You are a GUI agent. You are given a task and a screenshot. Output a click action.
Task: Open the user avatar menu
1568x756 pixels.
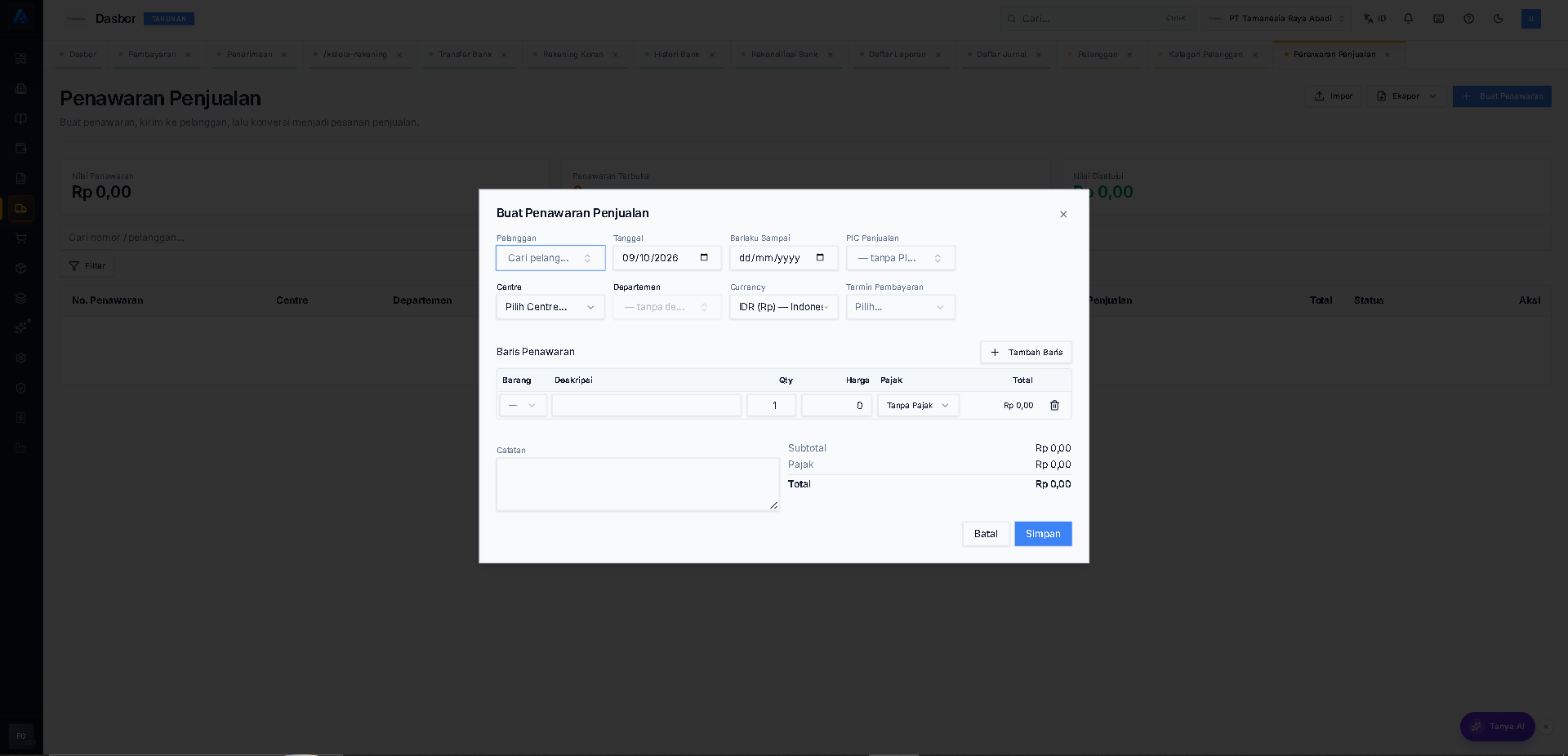coord(1531,19)
